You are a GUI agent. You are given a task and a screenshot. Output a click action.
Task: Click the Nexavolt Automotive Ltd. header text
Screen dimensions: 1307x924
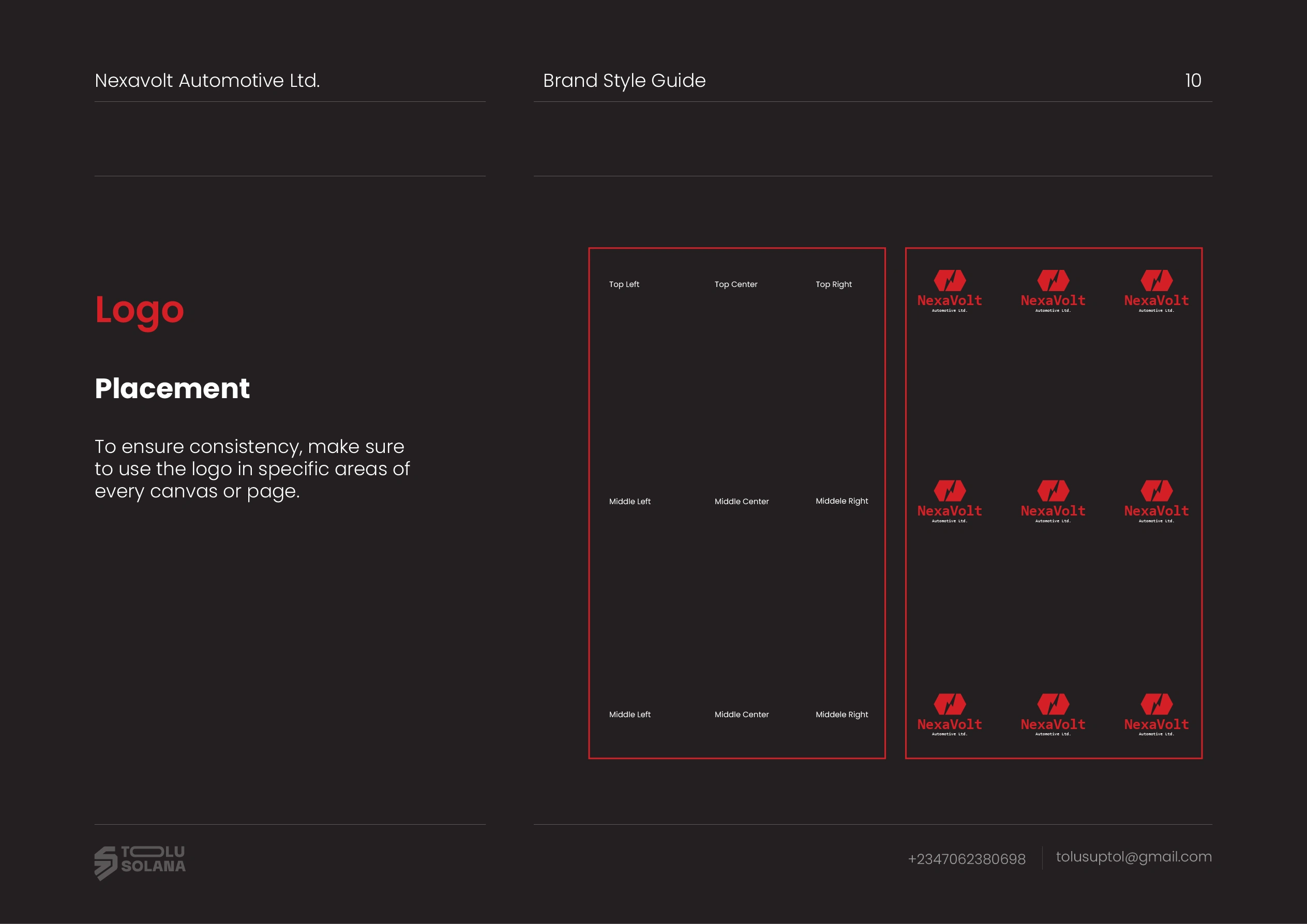pos(207,80)
